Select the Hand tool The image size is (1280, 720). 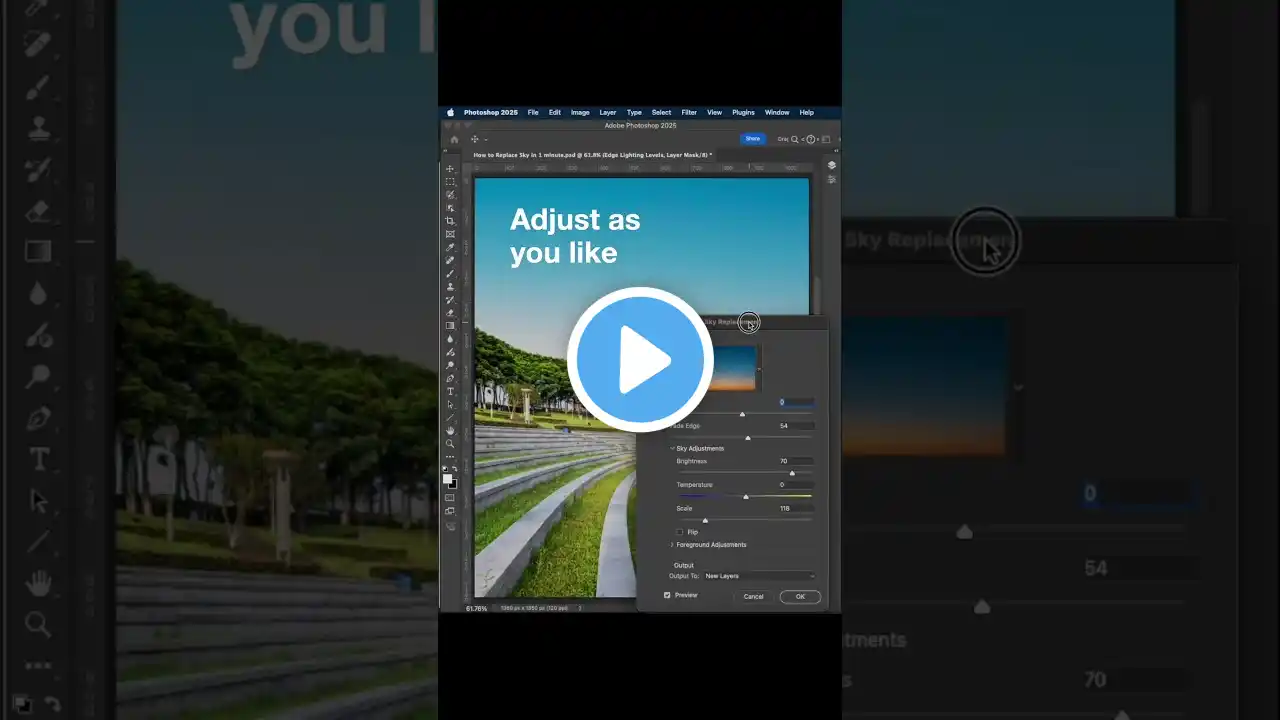tap(450, 430)
